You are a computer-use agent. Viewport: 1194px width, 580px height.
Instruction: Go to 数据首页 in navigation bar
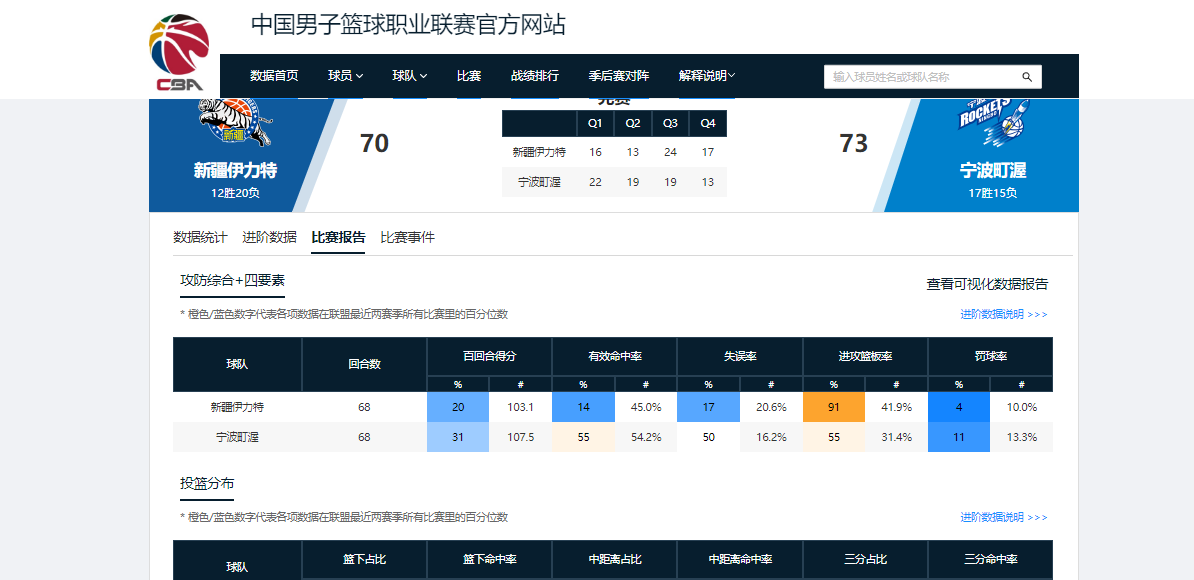coord(274,76)
